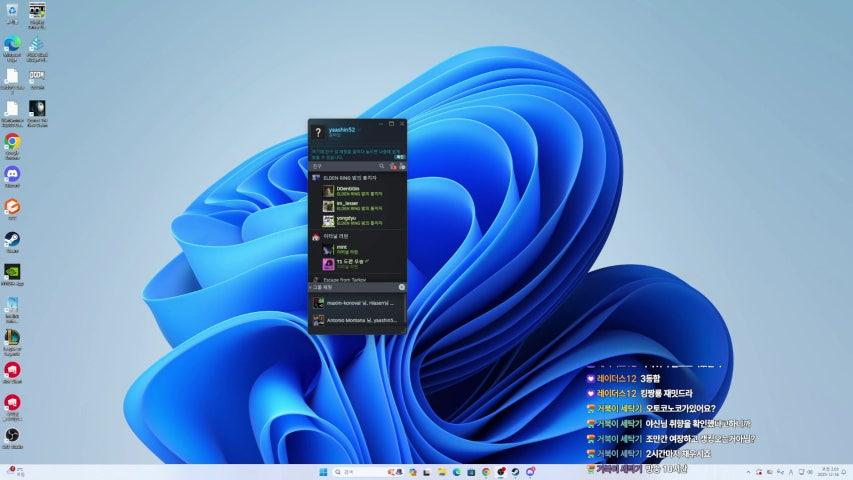The image size is (853, 480).
Task: Collapse the 그룹 채팅 section
Action: tap(323, 287)
